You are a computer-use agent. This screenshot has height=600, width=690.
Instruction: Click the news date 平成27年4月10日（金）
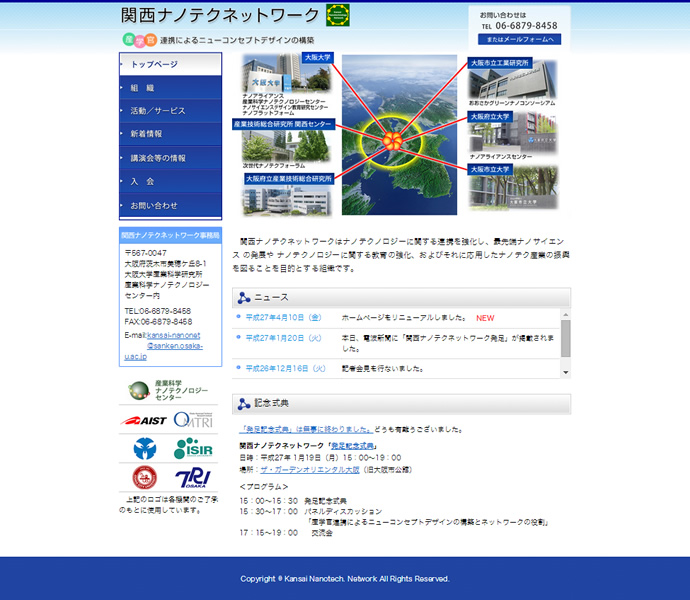284,317
